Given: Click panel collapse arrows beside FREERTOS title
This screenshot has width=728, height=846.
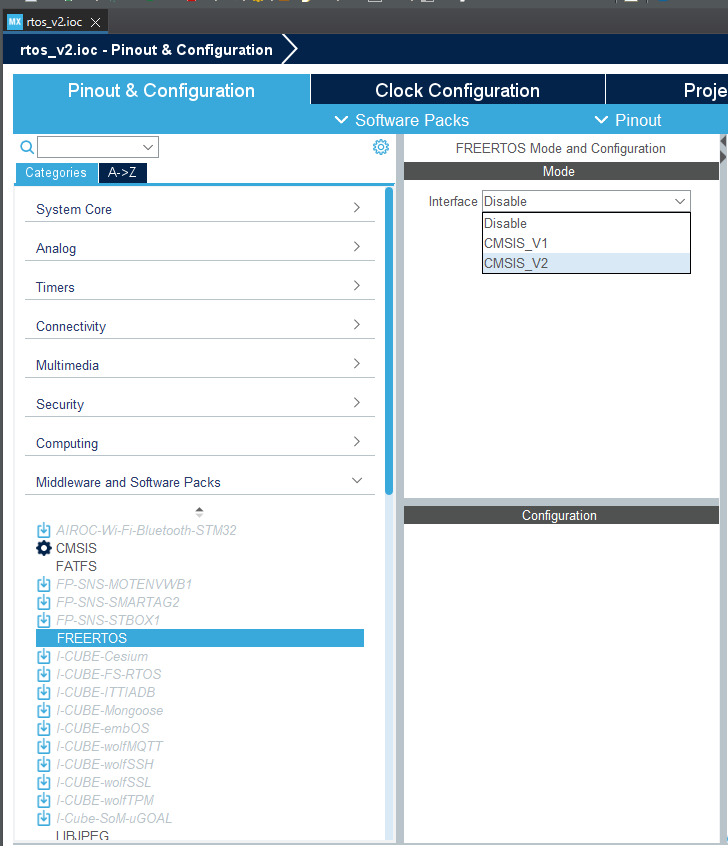Looking at the screenshot, I should 723,149.
